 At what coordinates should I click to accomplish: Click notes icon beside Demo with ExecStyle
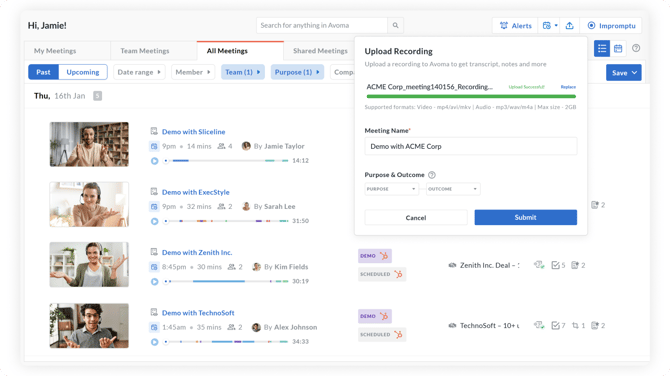click(x=154, y=191)
